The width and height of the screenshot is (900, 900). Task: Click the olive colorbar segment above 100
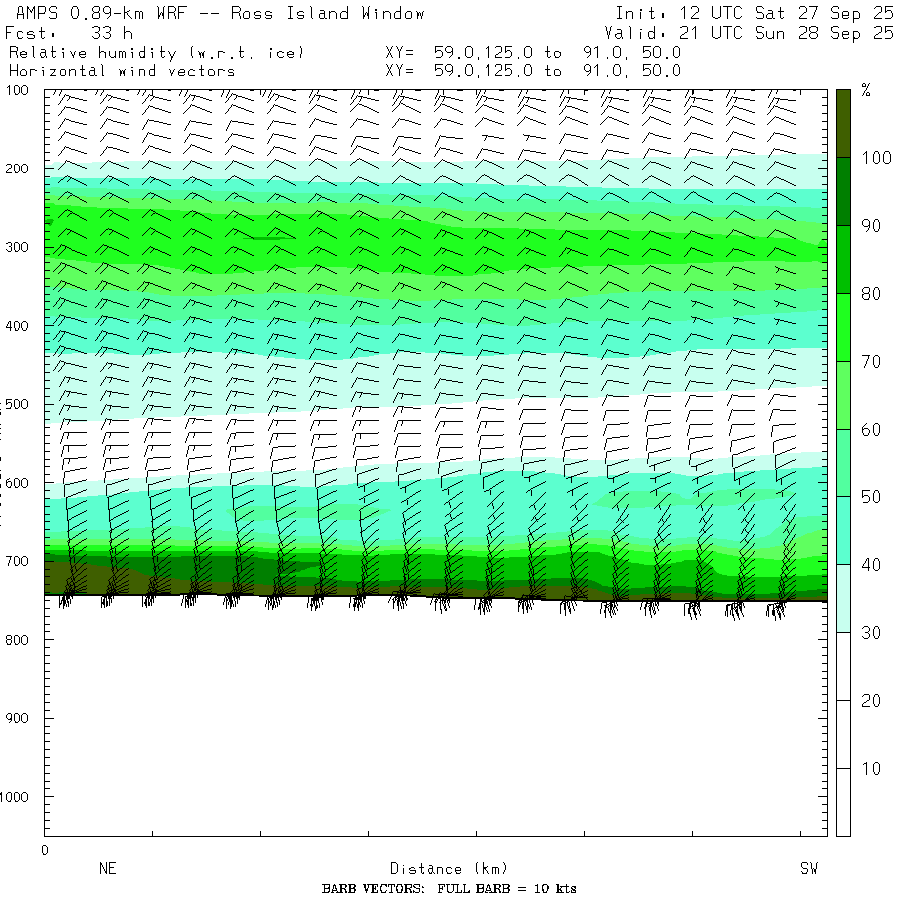coord(843,123)
